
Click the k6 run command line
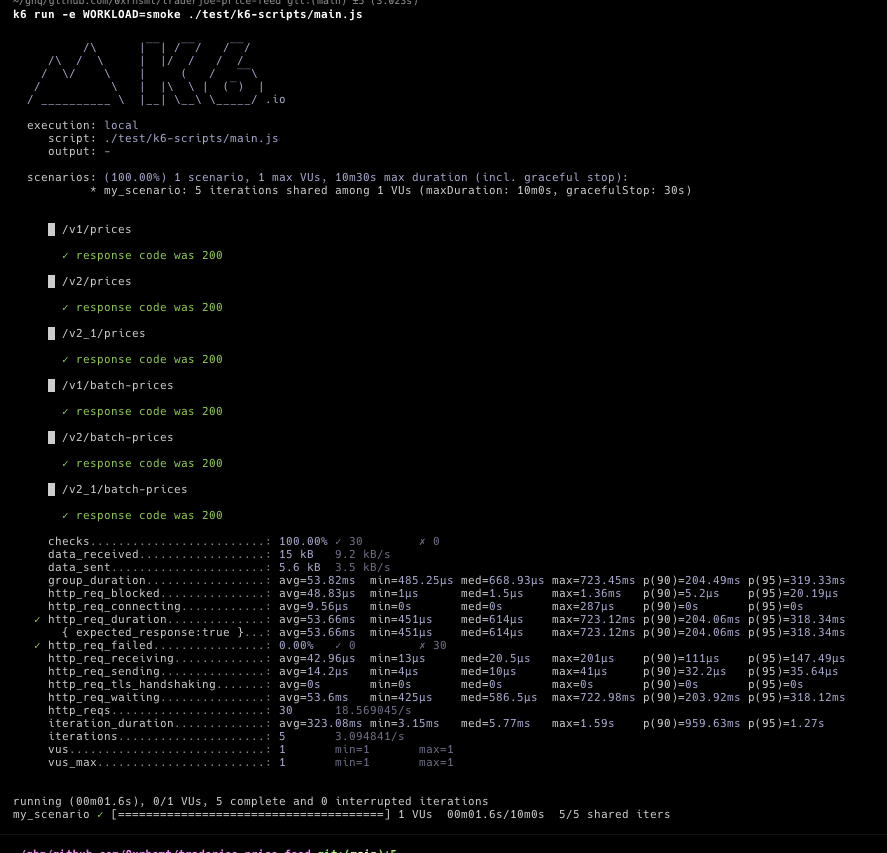[187, 15]
